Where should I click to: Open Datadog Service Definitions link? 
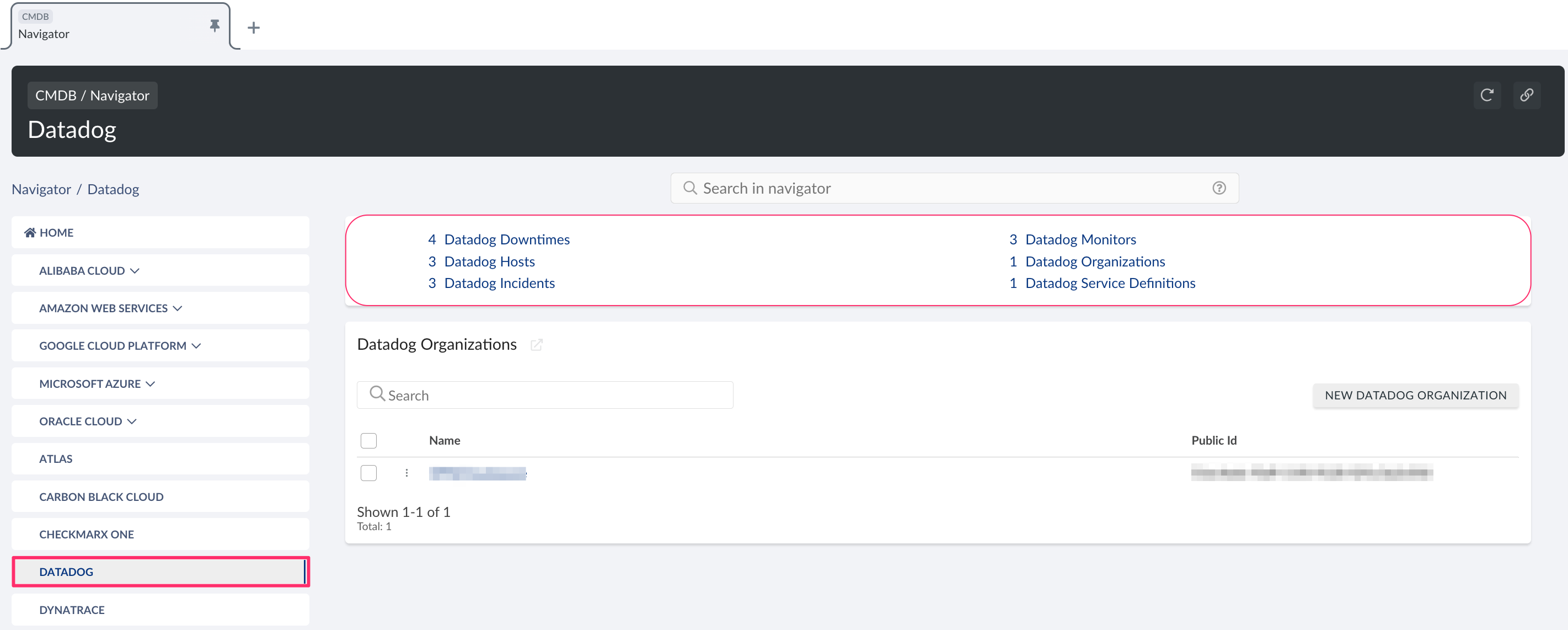pos(1110,283)
